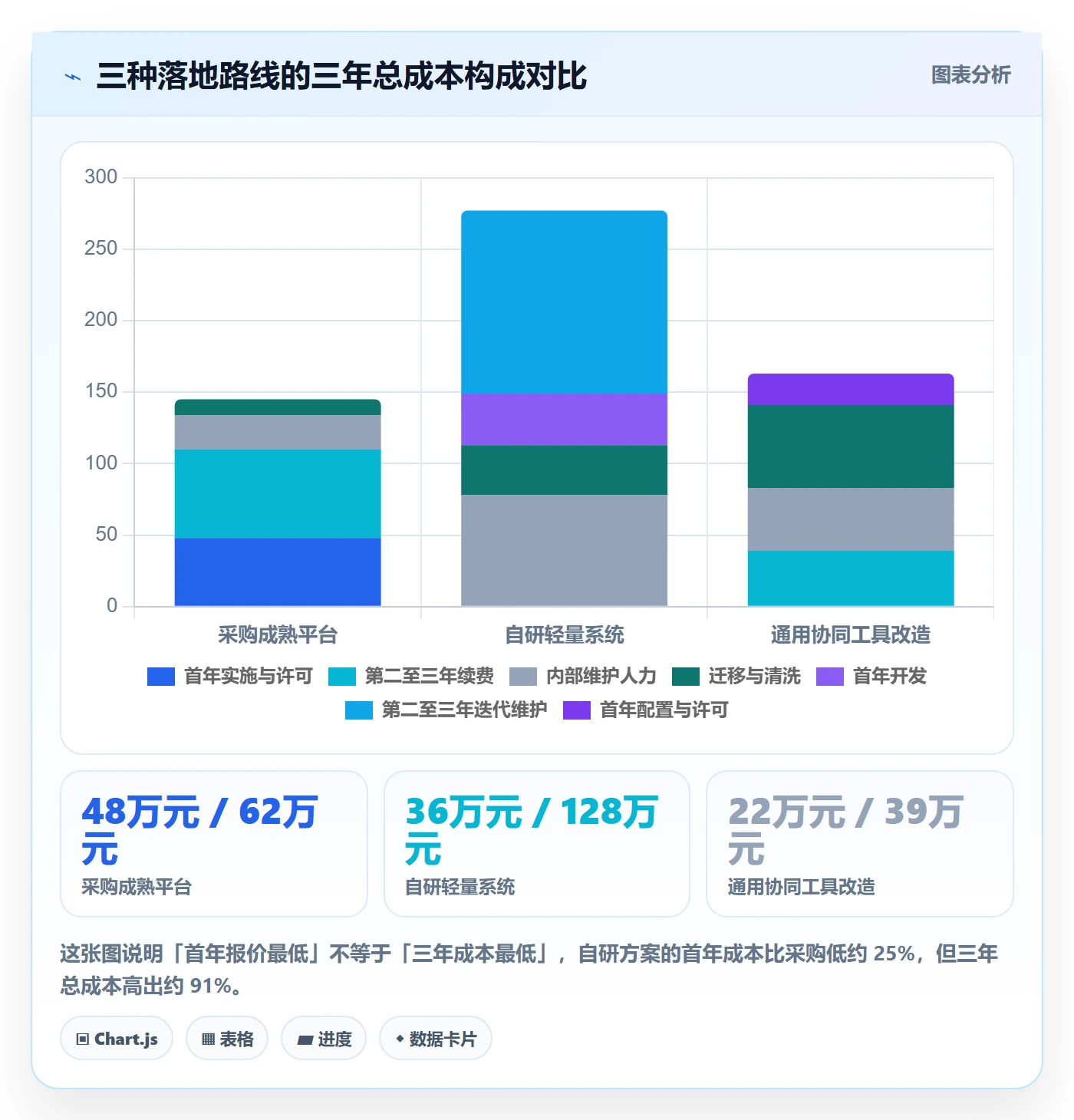The image size is (1074, 1120).
Task: Click the 第二至三年迭代维护 legend color box
Action: (x=359, y=710)
